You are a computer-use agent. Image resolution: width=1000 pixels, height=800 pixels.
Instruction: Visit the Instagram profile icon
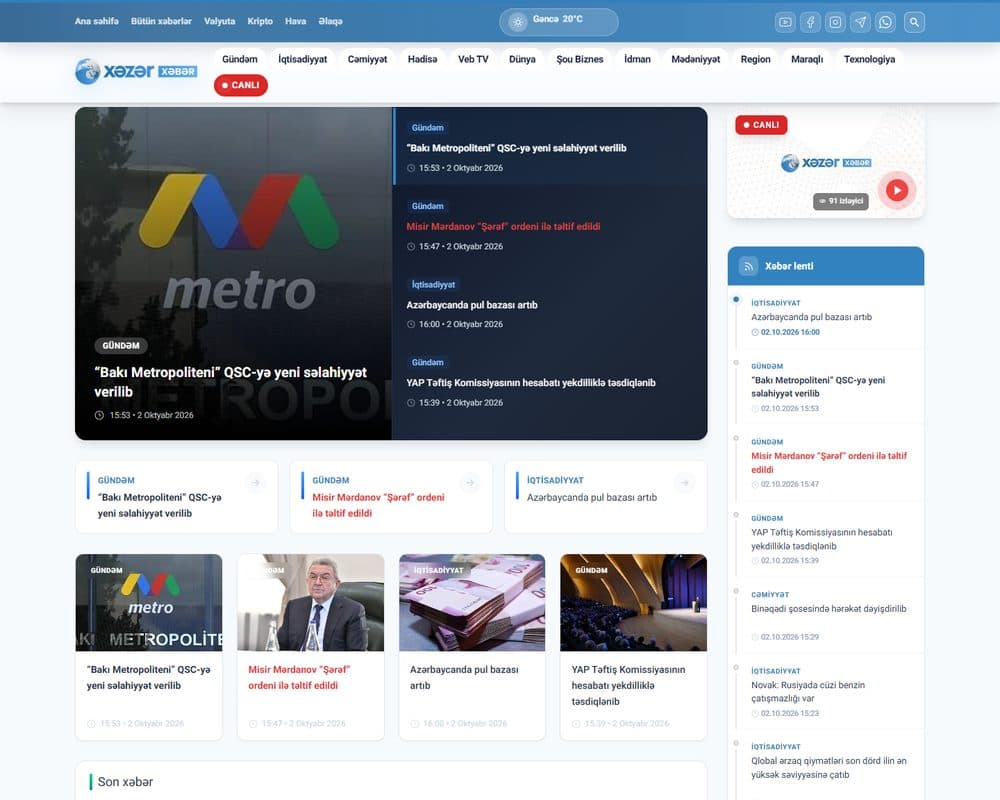click(835, 22)
